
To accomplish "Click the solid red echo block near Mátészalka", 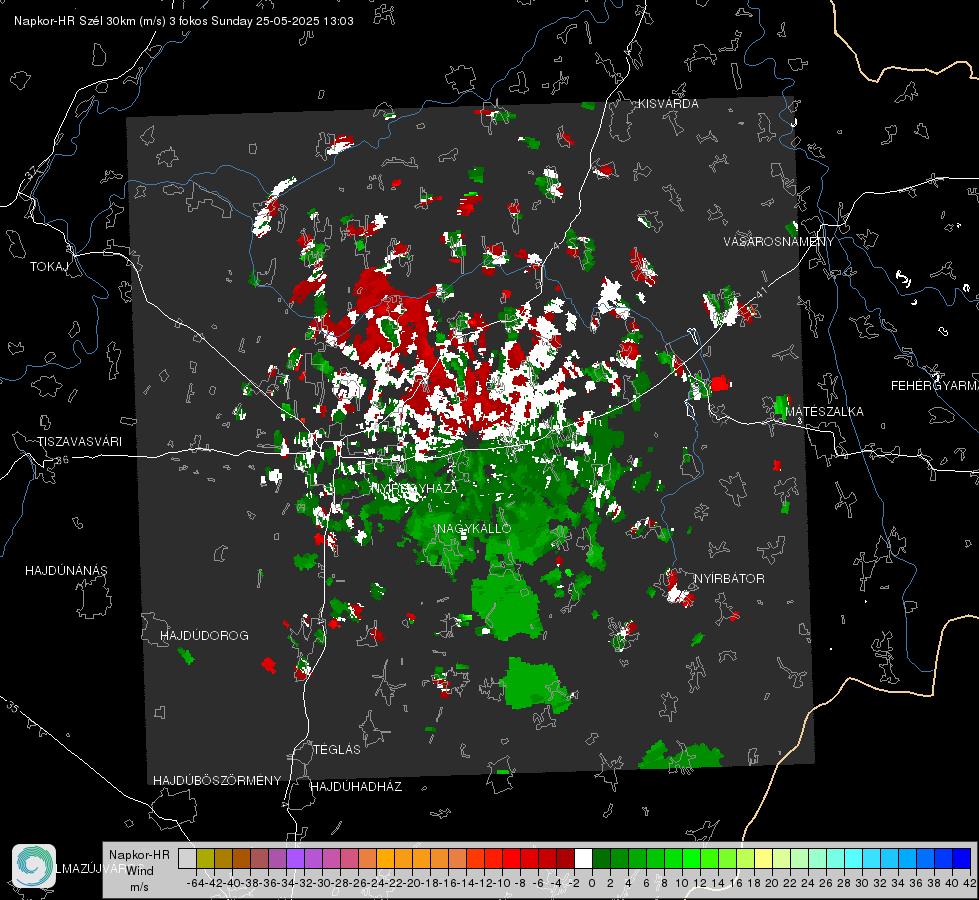I will point(719,383).
